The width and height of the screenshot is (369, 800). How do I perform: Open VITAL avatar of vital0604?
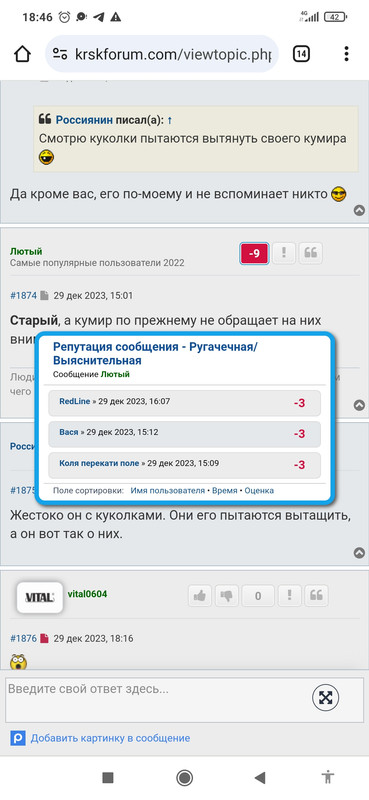40,597
